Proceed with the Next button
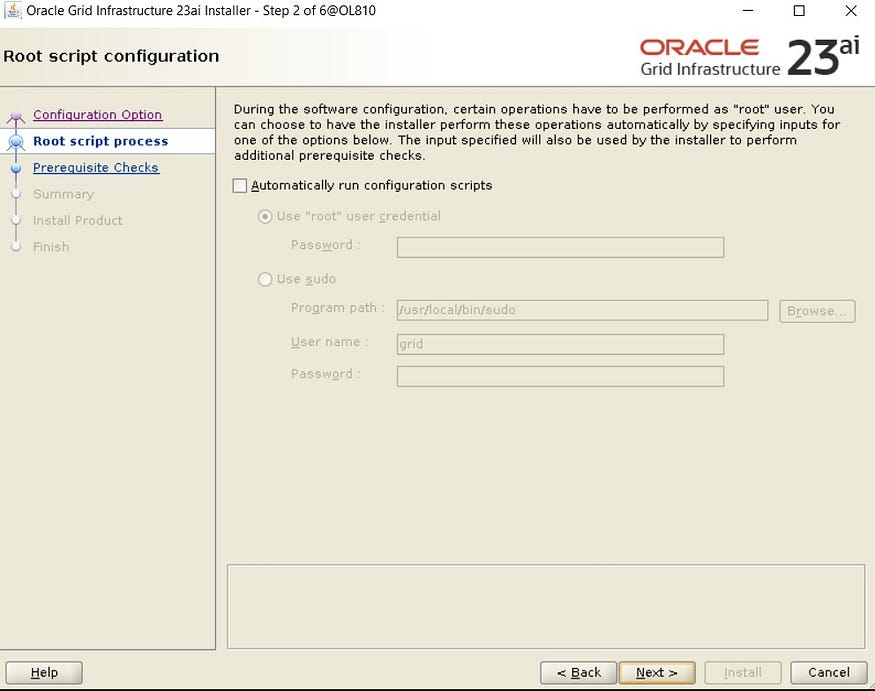This screenshot has width=875, height=691. point(657,673)
